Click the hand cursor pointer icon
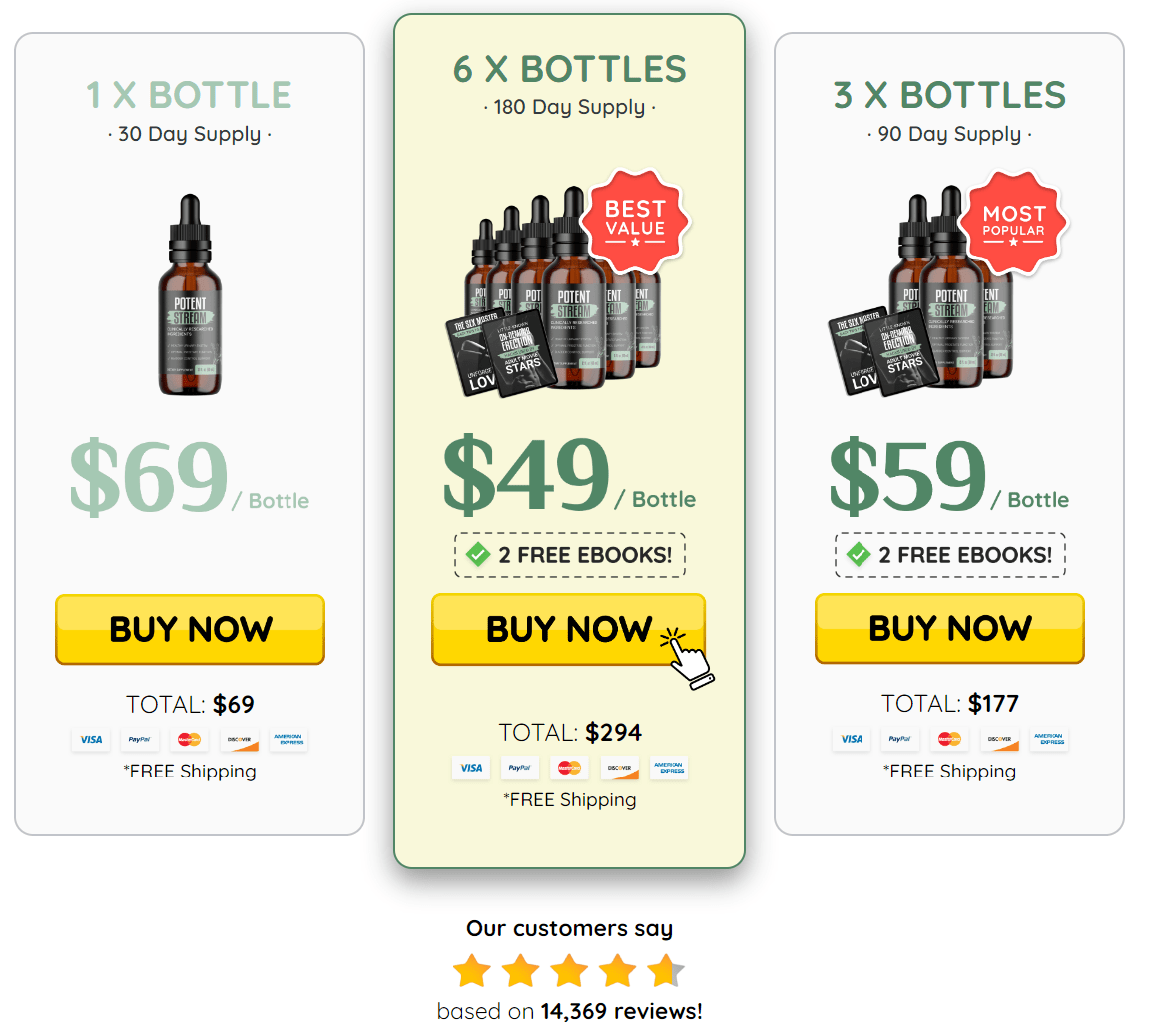The image size is (1149, 1036). (x=687, y=658)
